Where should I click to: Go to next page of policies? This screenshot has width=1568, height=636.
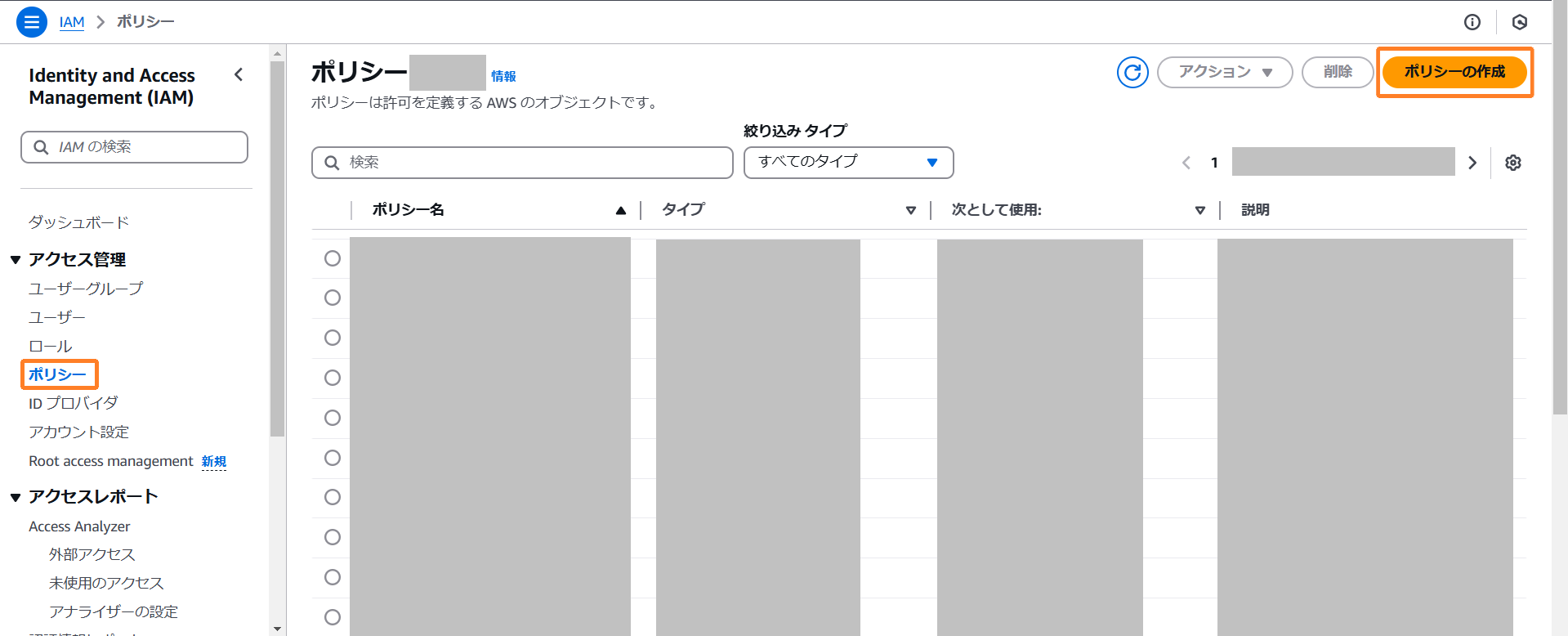1472,163
